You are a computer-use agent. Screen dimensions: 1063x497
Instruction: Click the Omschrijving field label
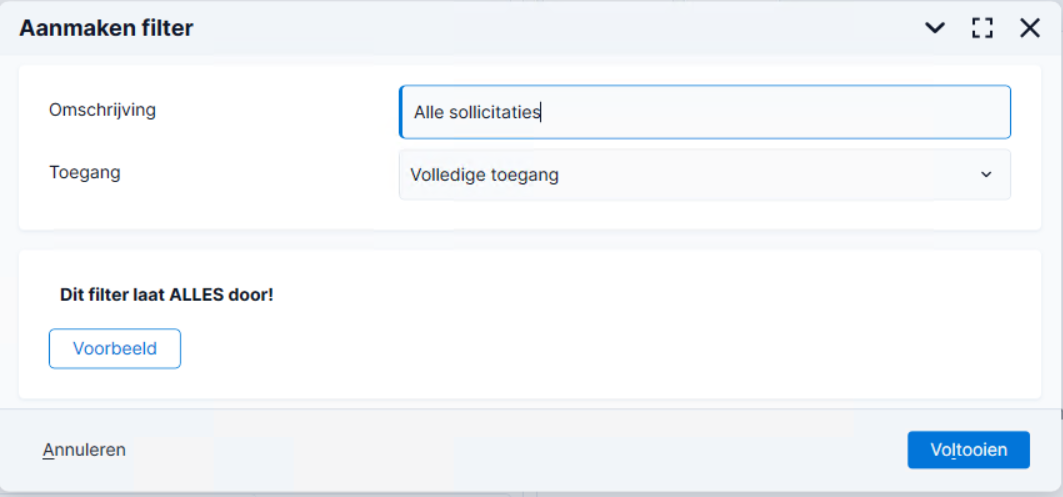pos(102,110)
